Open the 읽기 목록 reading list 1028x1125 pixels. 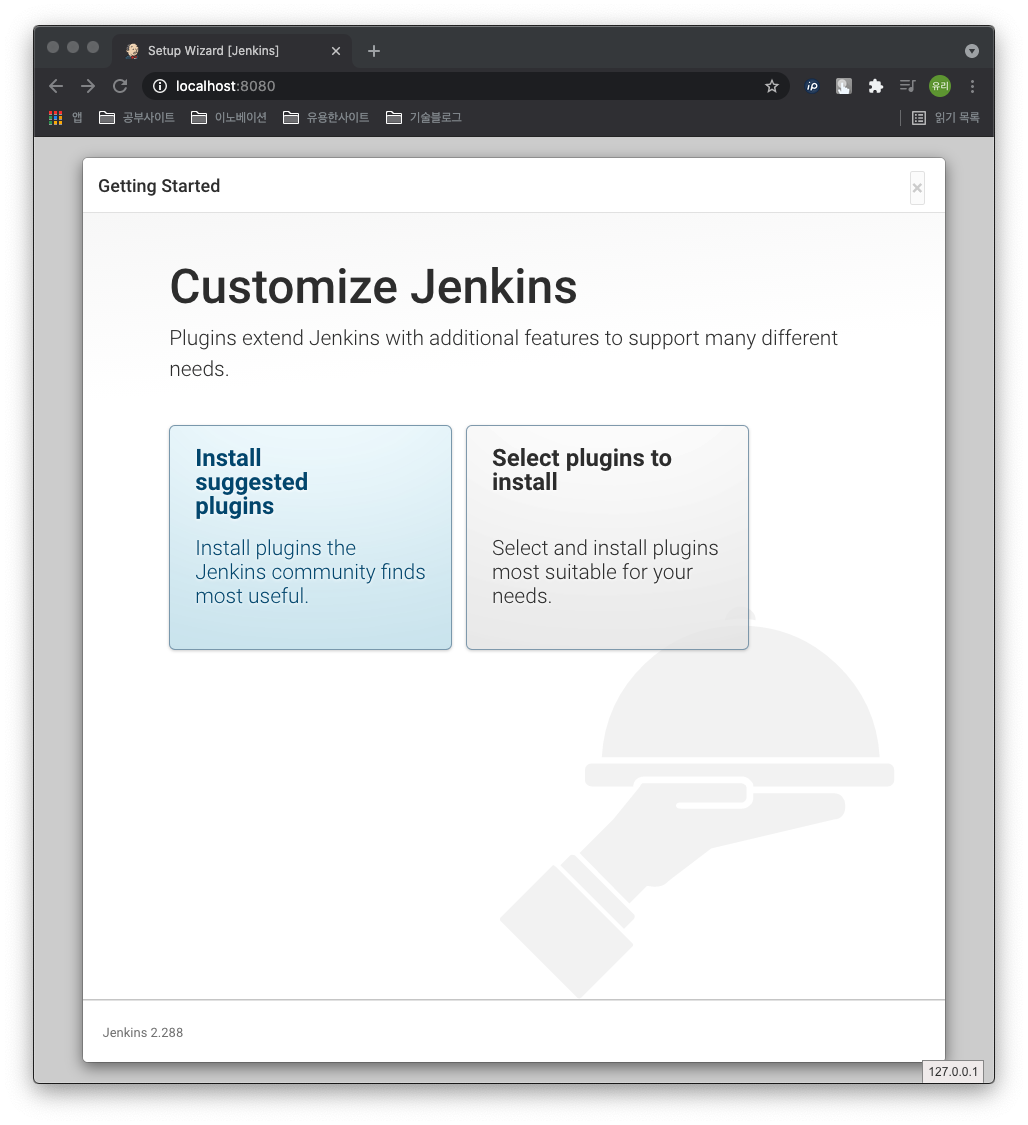click(946, 117)
